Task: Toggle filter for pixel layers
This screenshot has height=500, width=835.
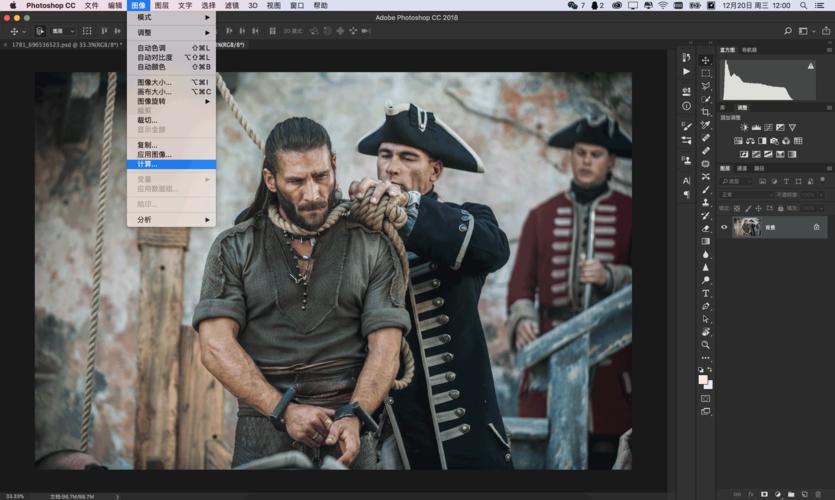Action: (763, 181)
